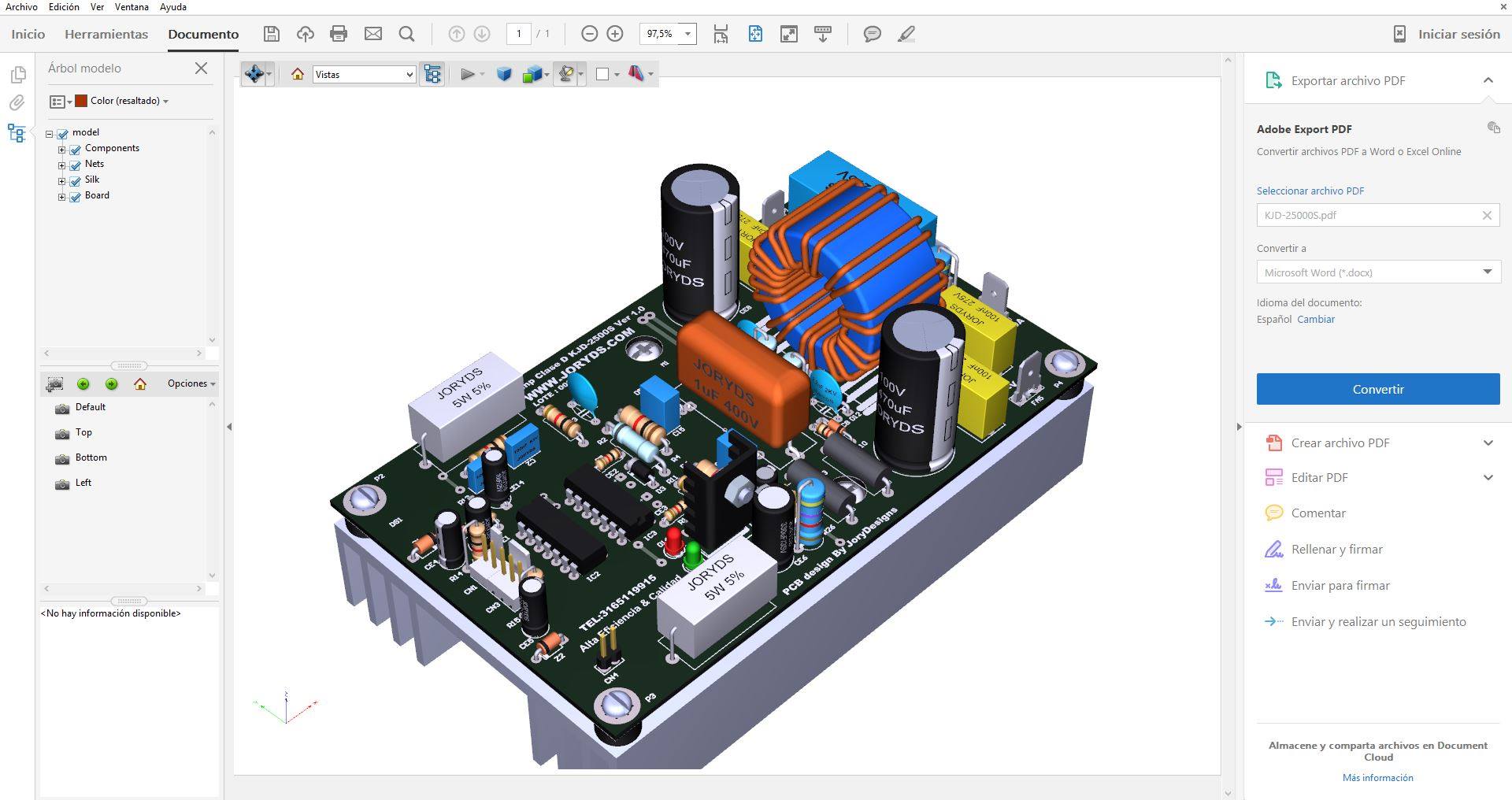Zoom out with the minus icon
This screenshot has height=800, width=1512.
tap(589, 34)
